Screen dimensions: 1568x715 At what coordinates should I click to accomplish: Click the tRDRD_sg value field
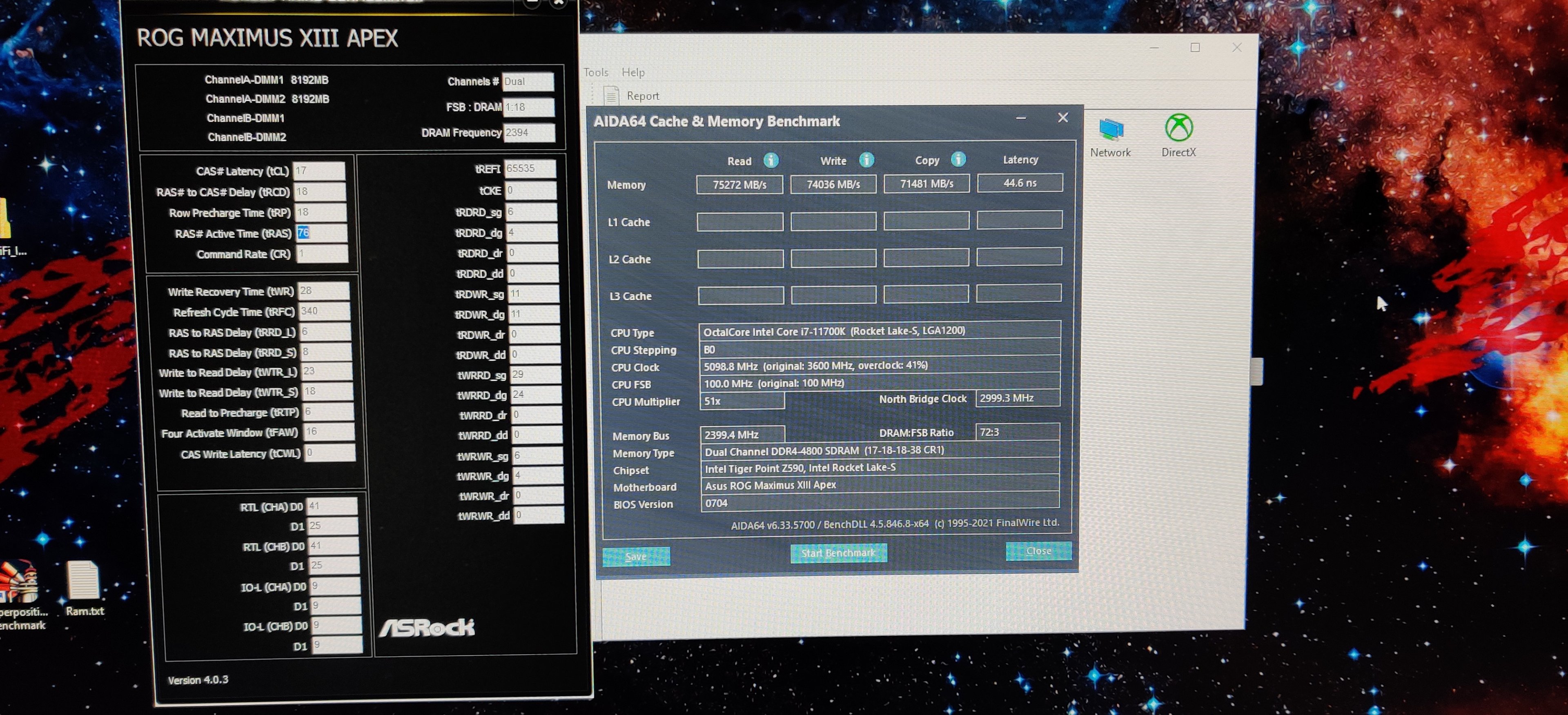coord(532,212)
